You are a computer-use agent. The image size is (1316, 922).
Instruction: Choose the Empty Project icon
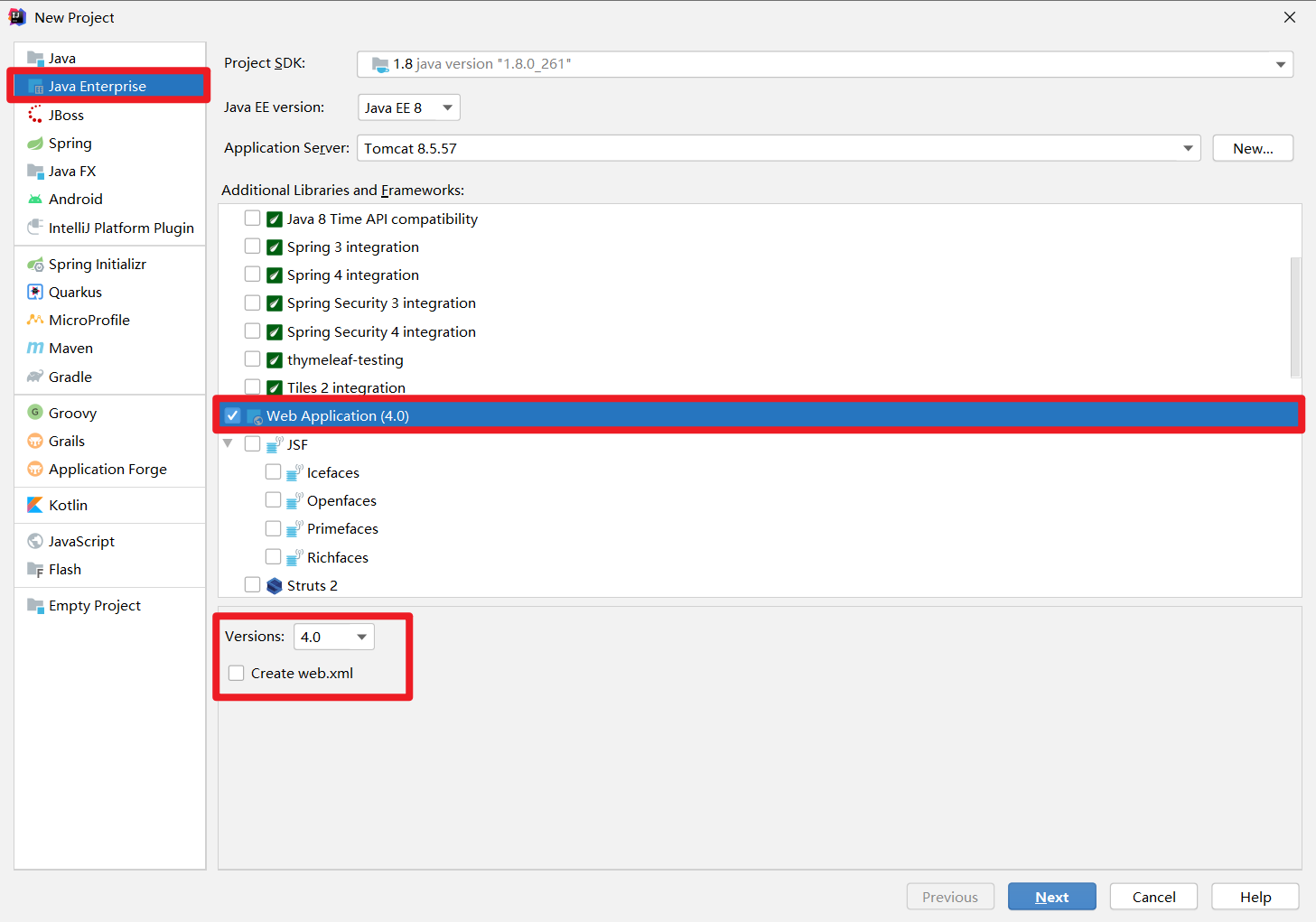(x=35, y=606)
